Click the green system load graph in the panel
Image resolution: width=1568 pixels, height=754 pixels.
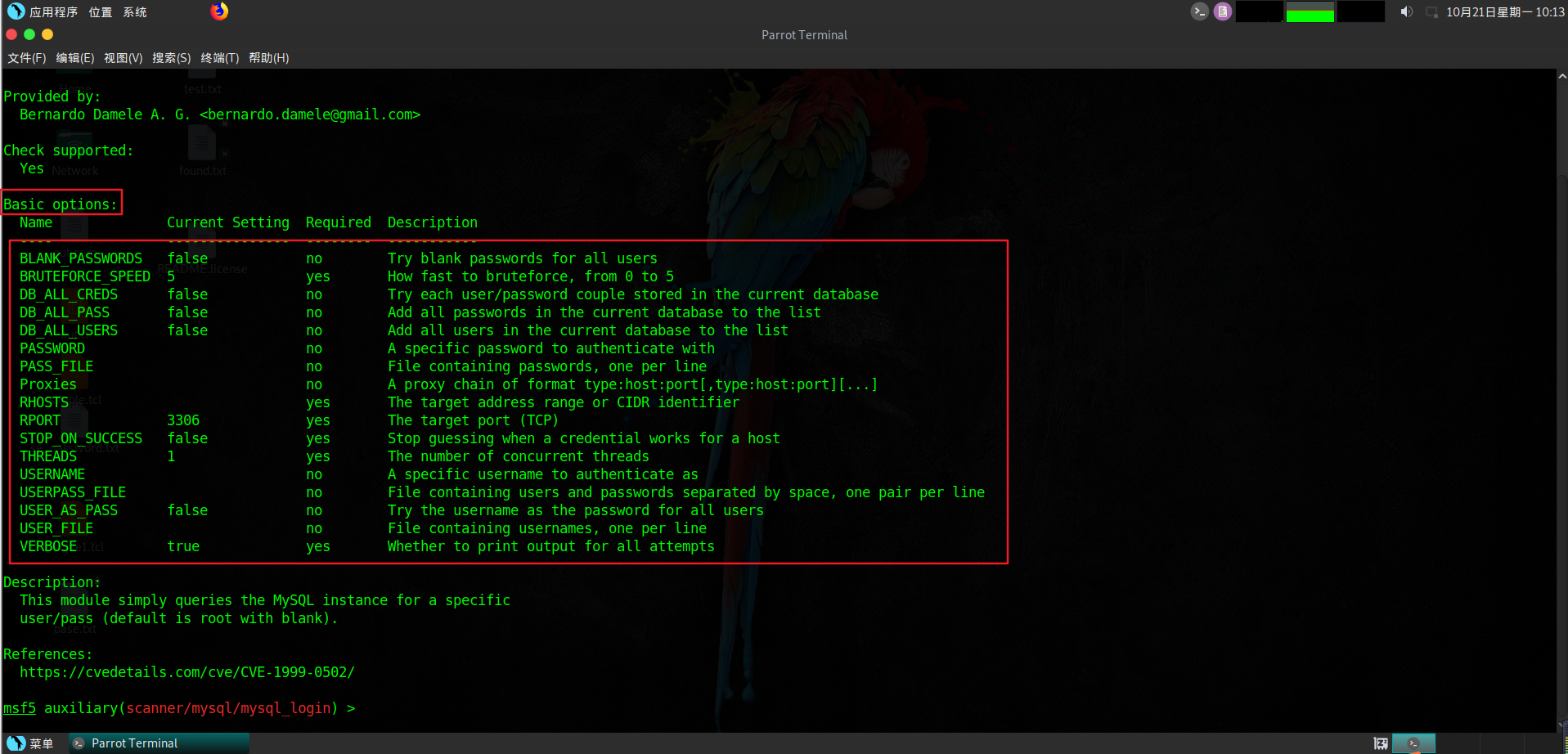click(x=1310, y=11)
